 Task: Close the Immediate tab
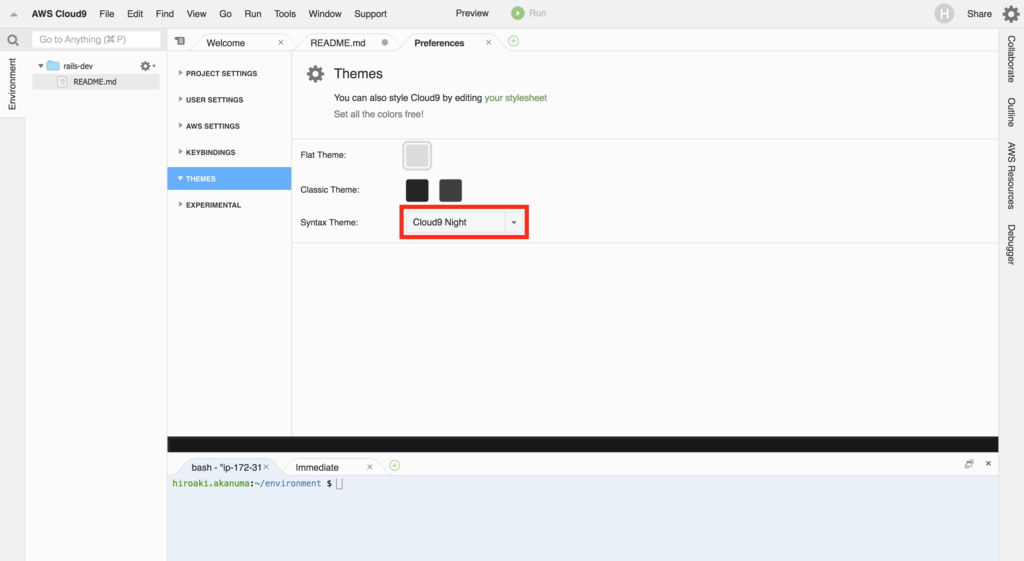point(370,467)
